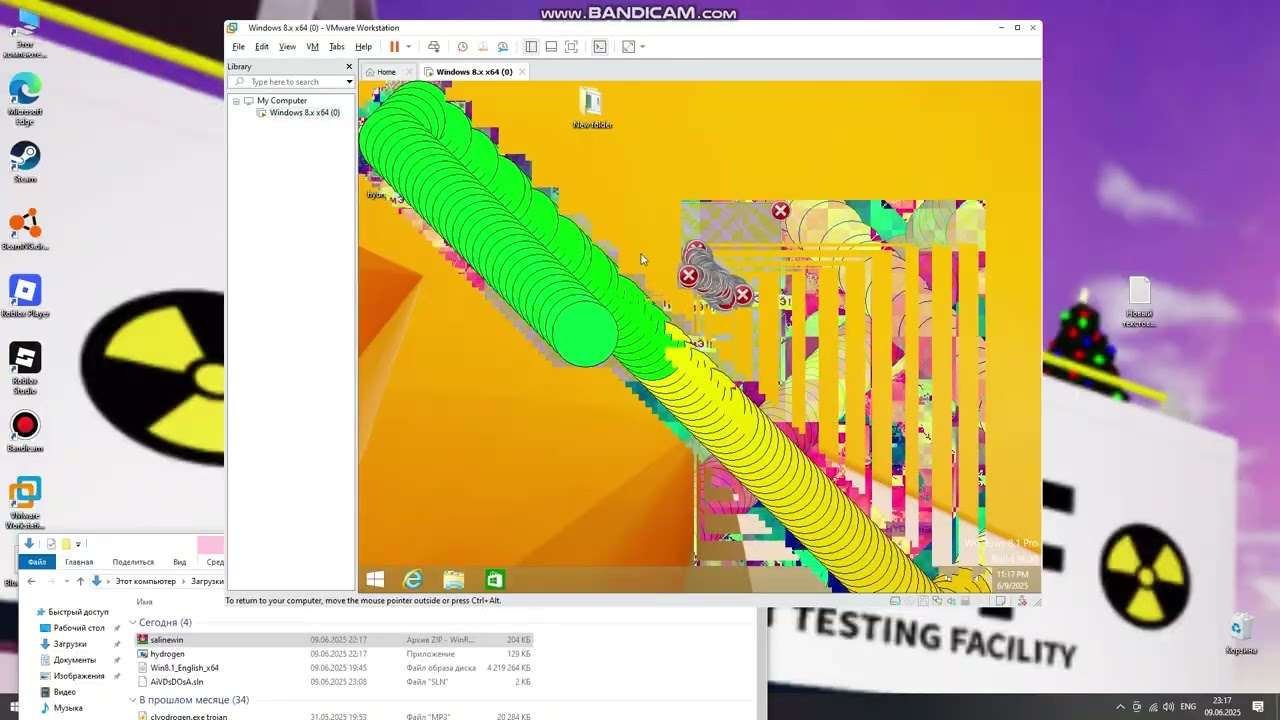The image size is (1280, 720).
Task: Open the stretch mode dropdown arrow
Action: click(x=642, y=47)
